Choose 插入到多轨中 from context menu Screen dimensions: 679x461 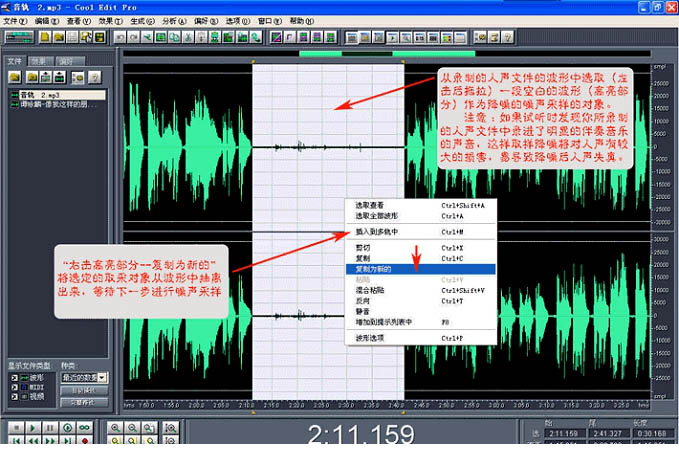click(420, 232)
